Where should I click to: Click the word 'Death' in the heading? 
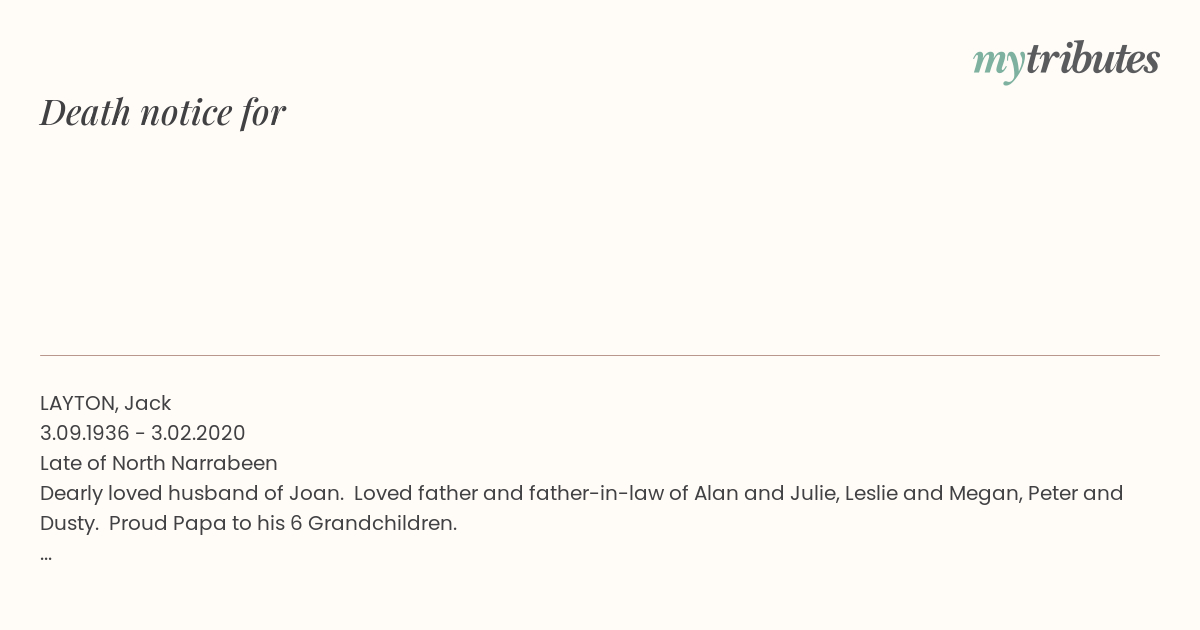(x=85, y=112)
